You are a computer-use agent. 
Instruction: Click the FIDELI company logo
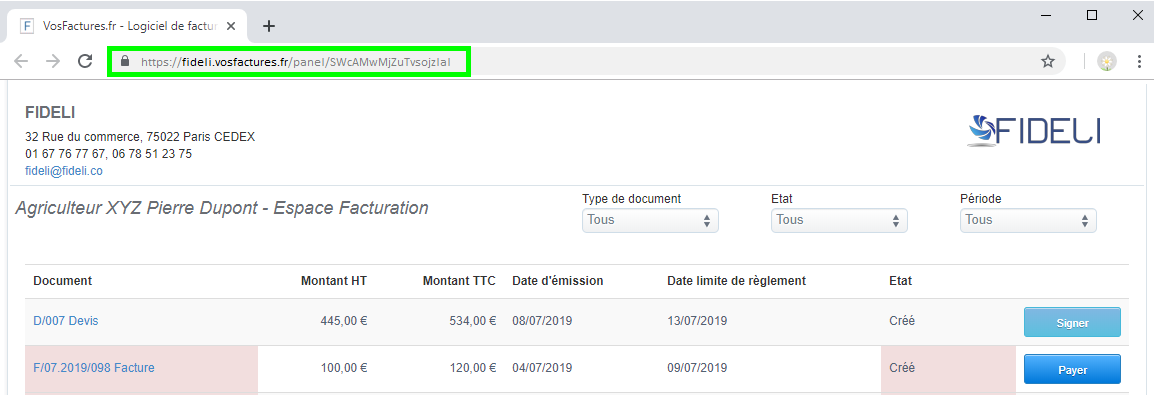click(x=1034, y=130)
